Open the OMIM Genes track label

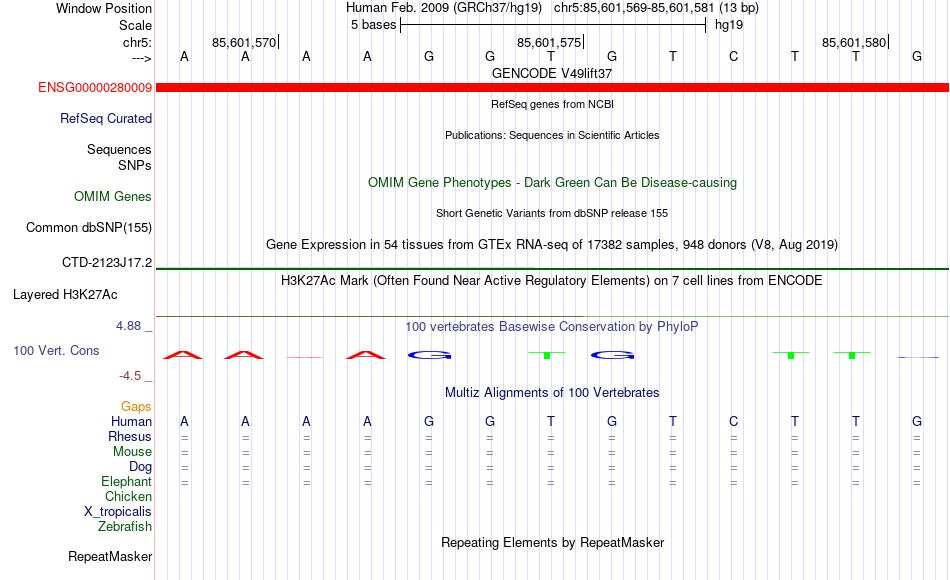pyautogui.click(x=113, y=196)
